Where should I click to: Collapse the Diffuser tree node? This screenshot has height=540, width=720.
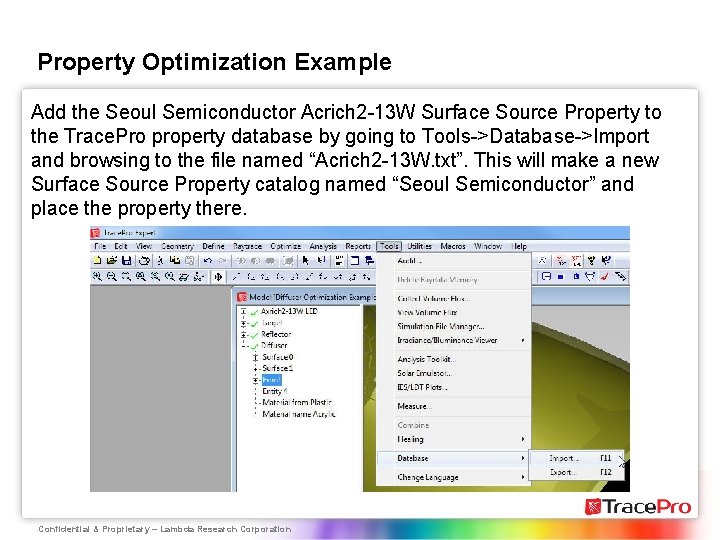click(x=244, y=346)
